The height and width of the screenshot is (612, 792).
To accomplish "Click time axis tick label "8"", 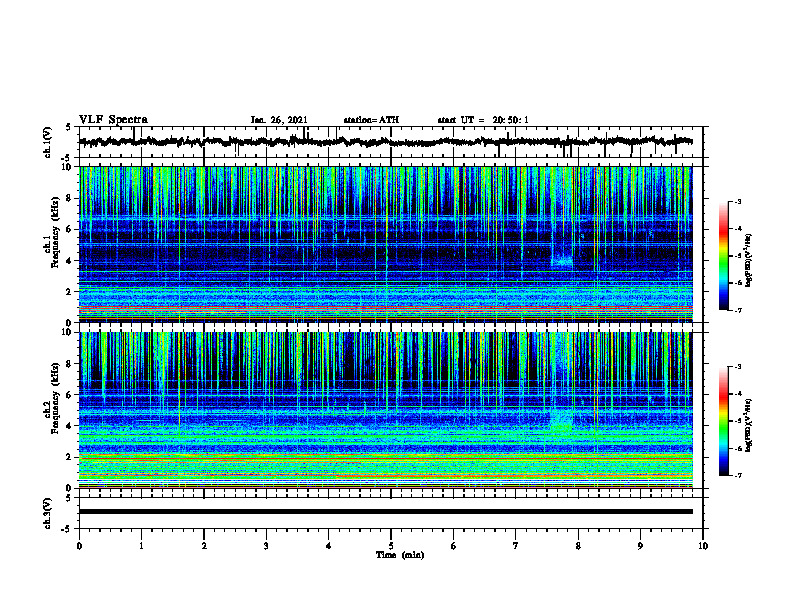I will pos(578,546).
